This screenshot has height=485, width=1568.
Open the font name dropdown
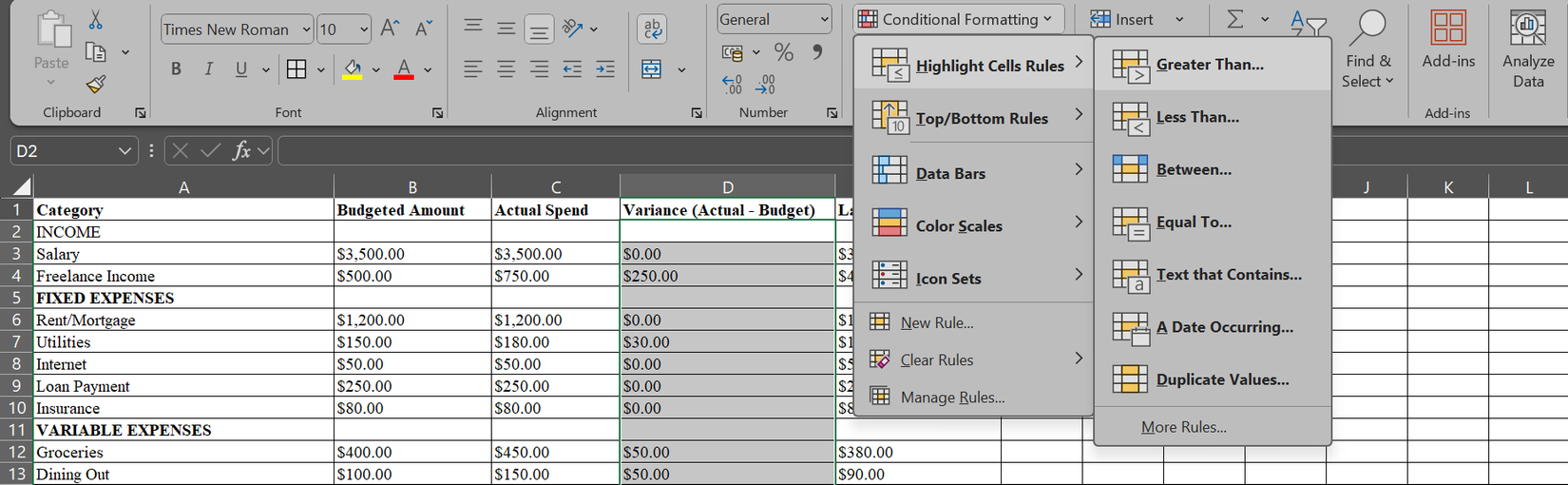[x=306, y=29]
